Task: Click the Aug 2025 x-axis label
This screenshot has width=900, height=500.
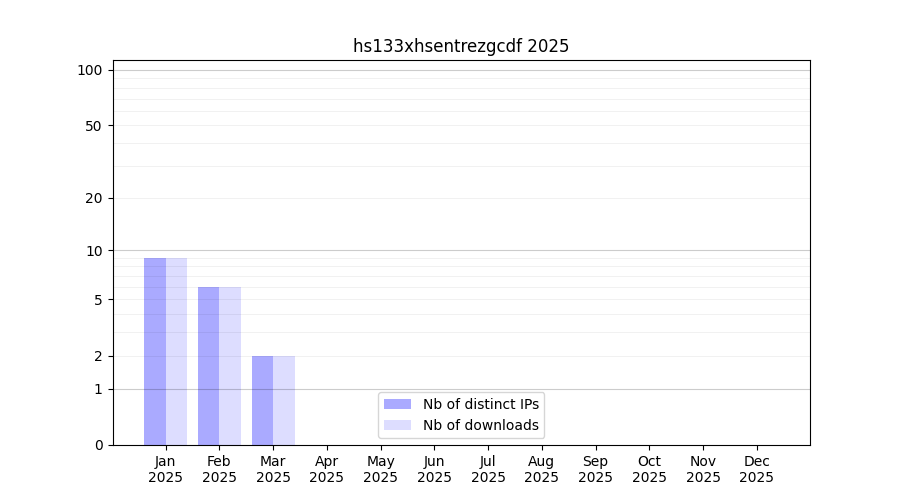Action: (x=542, y=469)
